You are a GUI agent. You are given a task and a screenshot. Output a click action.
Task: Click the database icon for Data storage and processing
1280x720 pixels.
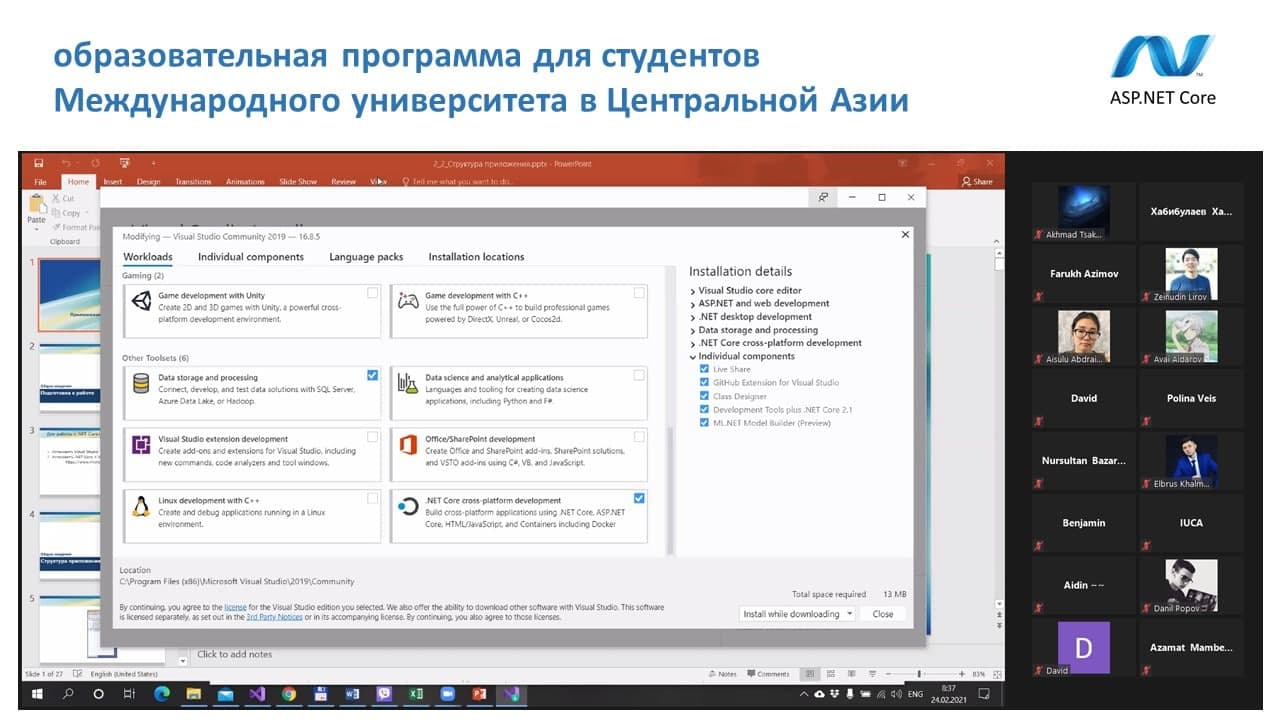click(141, 382)
